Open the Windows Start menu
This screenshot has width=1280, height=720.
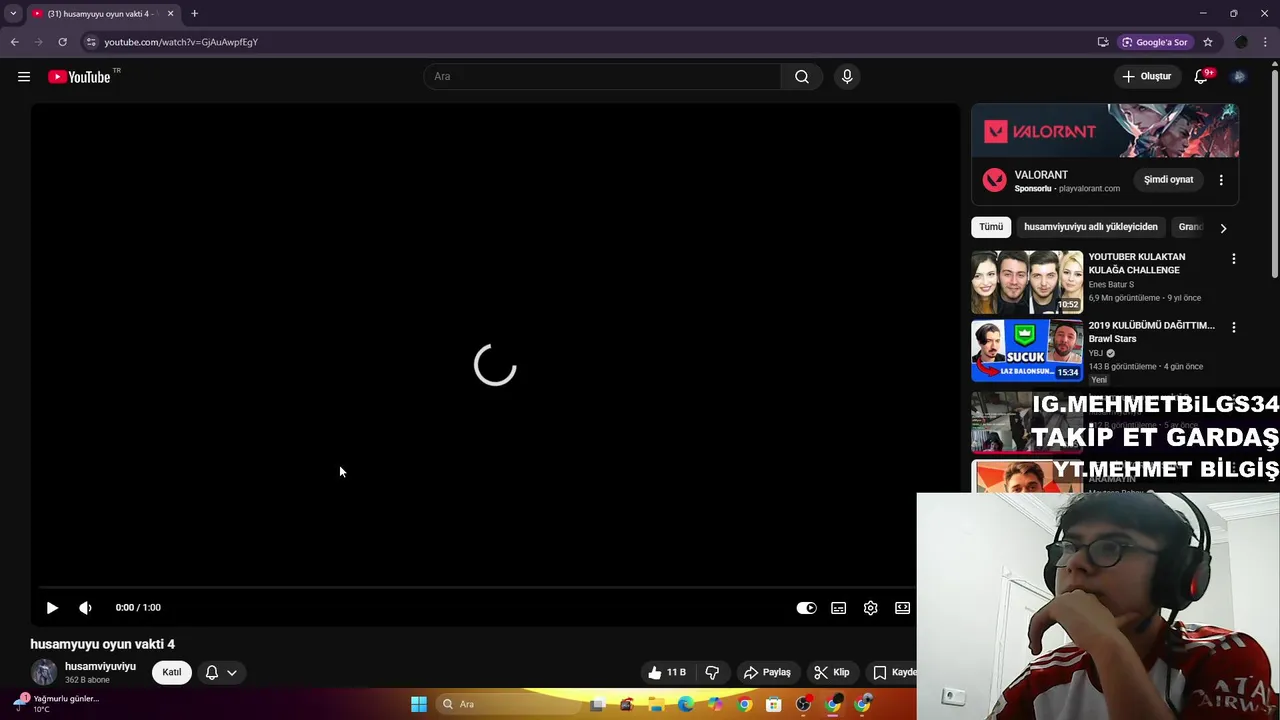[x=419, y=704]
